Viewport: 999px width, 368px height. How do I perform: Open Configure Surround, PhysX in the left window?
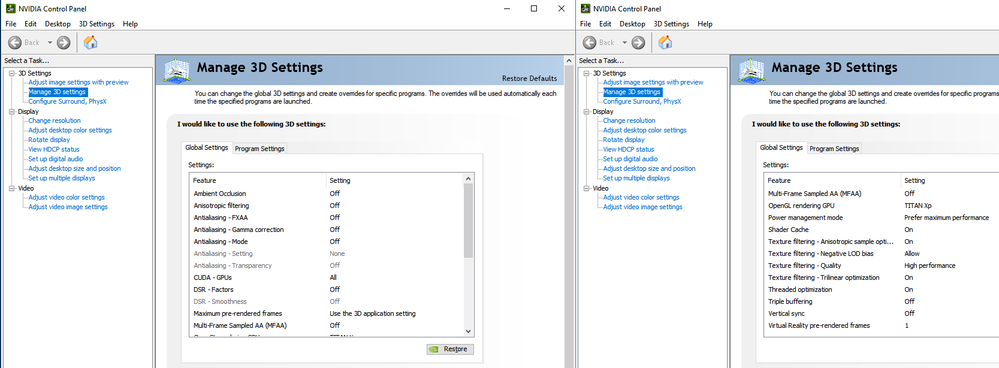[68, 101]
